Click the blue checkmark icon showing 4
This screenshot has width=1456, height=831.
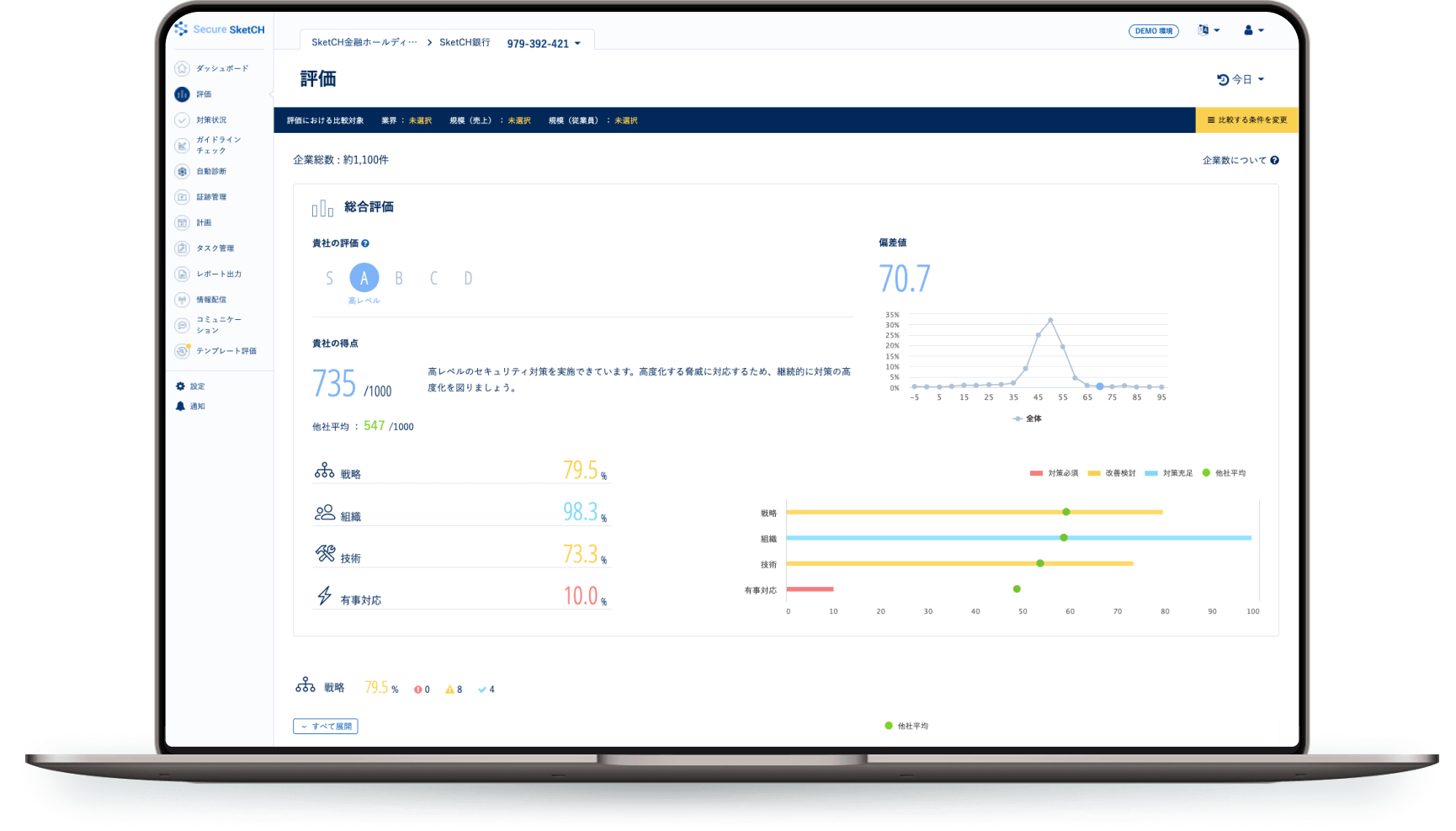coord(482,690)
